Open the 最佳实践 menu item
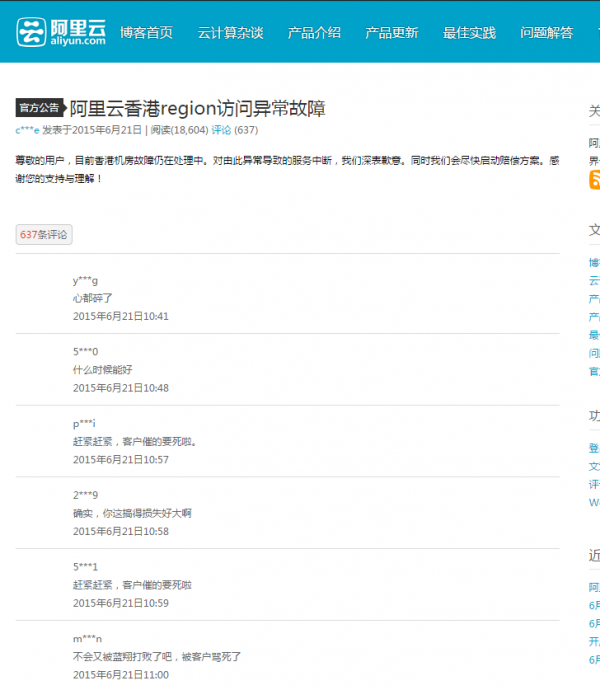This screenshot has height=690, width=600. (x=469, y=33)
